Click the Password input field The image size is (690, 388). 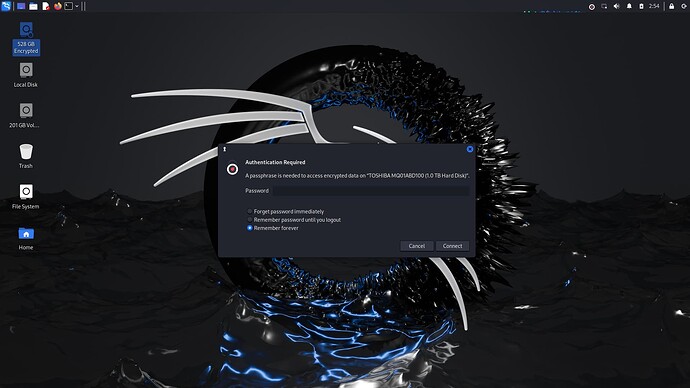tap(371, 190)
